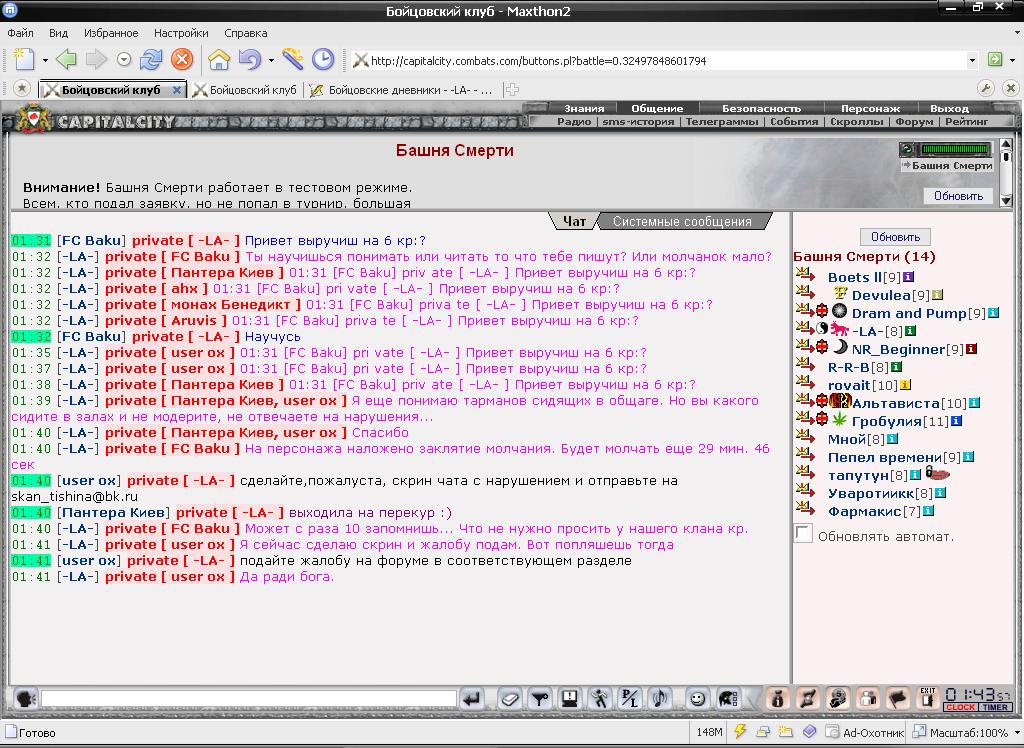Expand the Масштаб:100% zoom dropdown
Screen dimensions: 1024x748
coord(1015,733)
